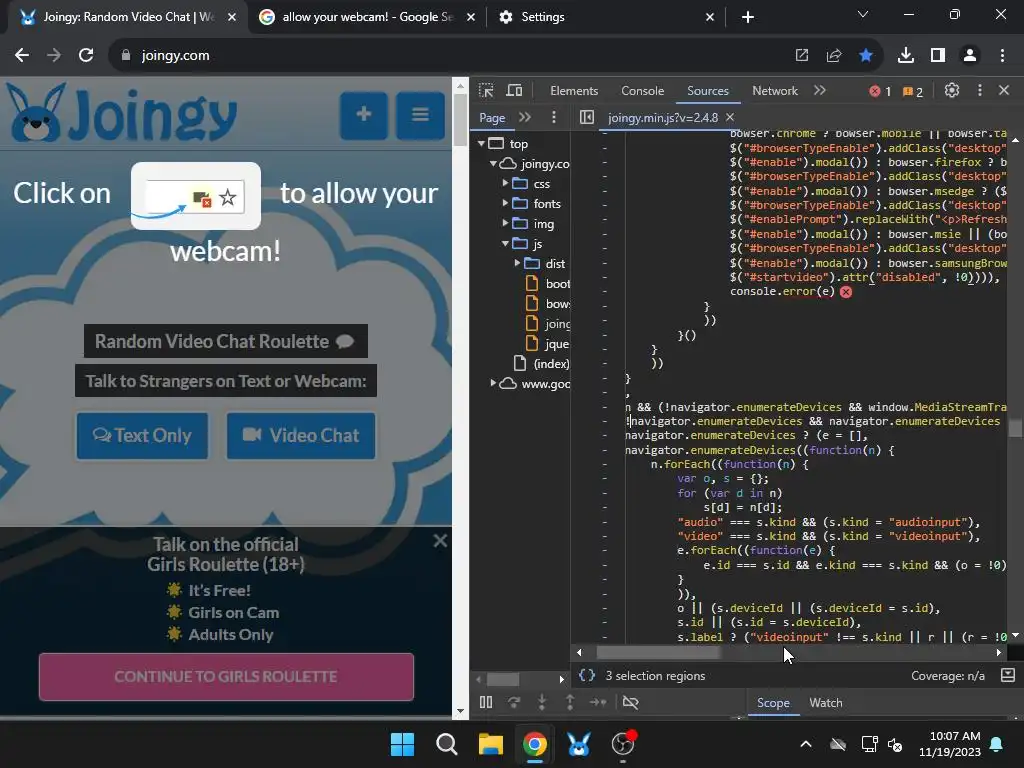1024x768 pixels.
Task: Pause script execution in the debugger
Action: coord(486,703)
